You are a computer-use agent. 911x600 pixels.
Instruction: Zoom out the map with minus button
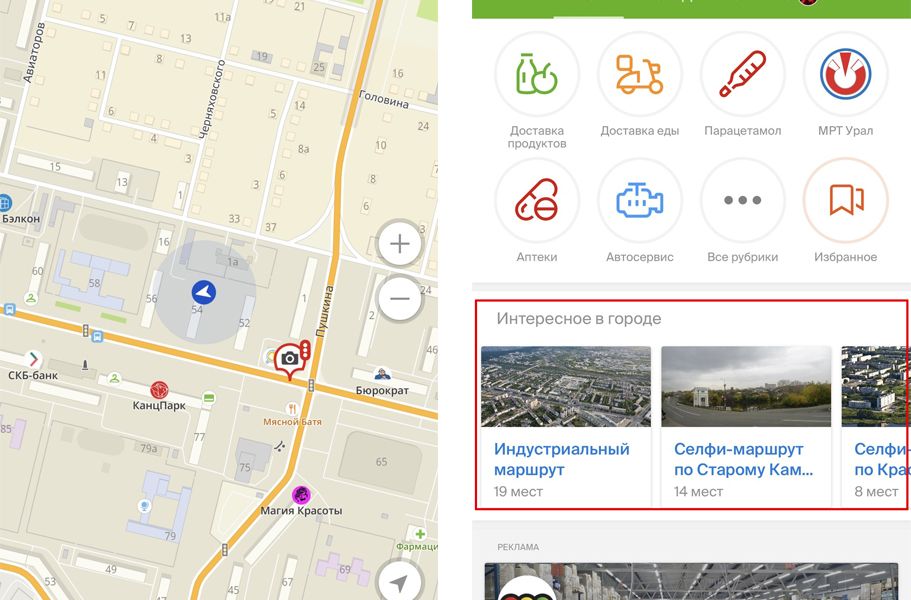(400, 299)
